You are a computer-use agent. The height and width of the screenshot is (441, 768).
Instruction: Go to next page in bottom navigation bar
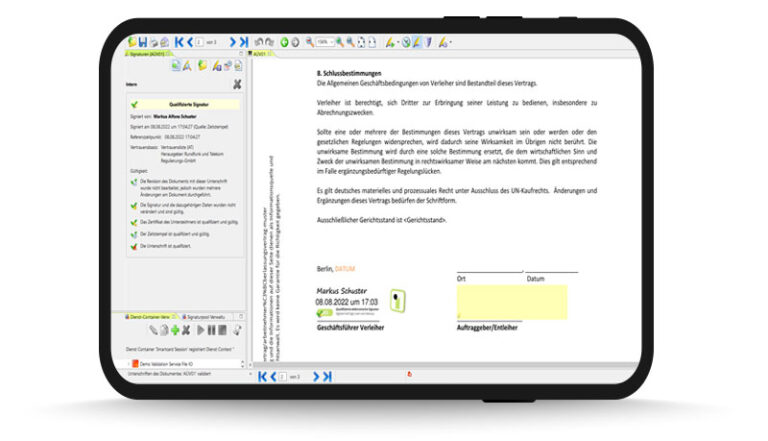[316, 376]
